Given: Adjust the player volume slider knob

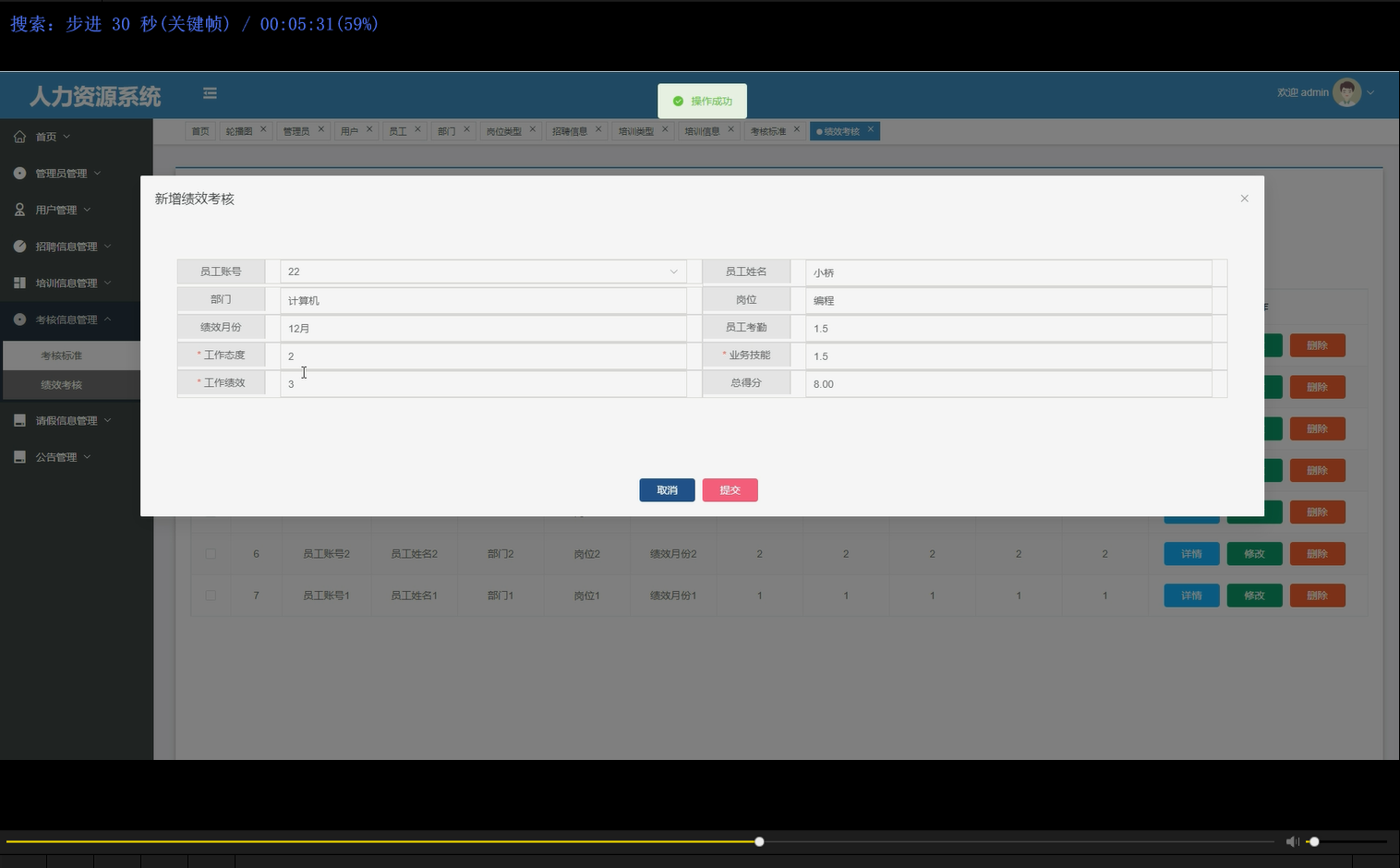Looking at the screenshot, I should [x=1314, y=841].
